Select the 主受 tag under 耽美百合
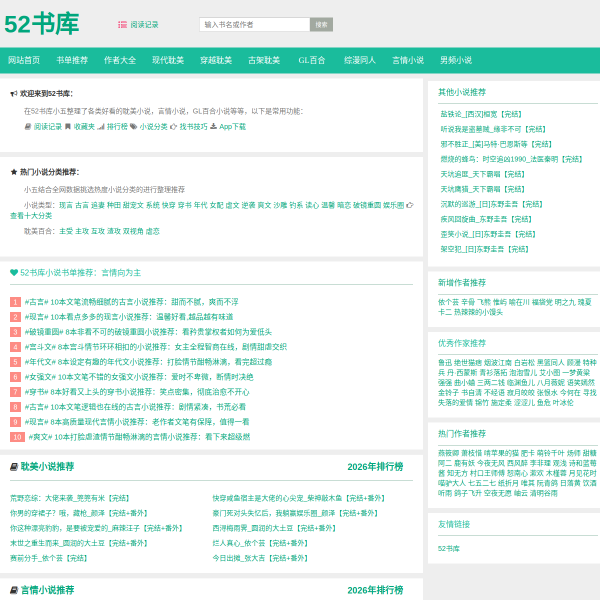 click(66, 231)
